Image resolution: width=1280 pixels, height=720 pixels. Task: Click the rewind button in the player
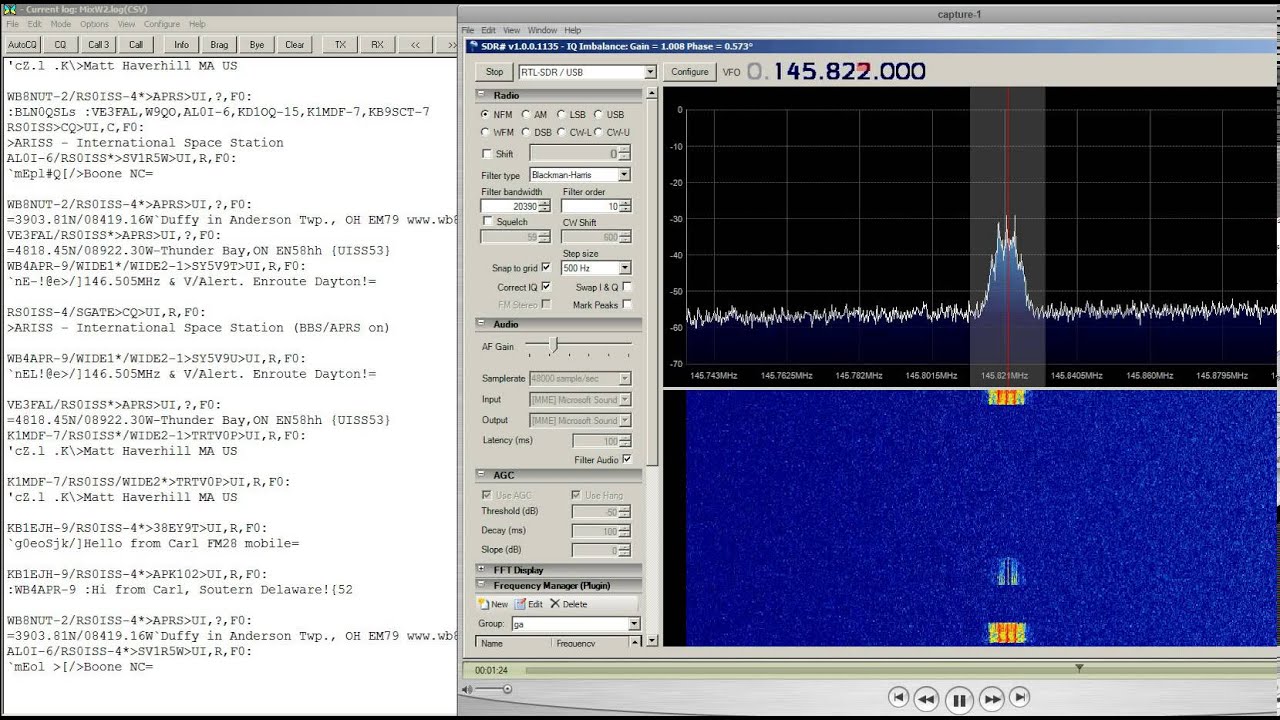(926, 699)
